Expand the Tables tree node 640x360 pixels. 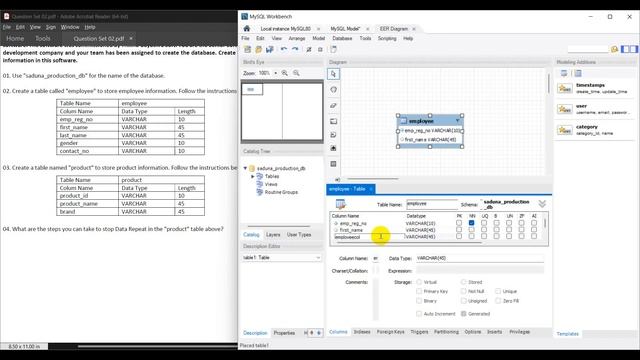point(253,176)
